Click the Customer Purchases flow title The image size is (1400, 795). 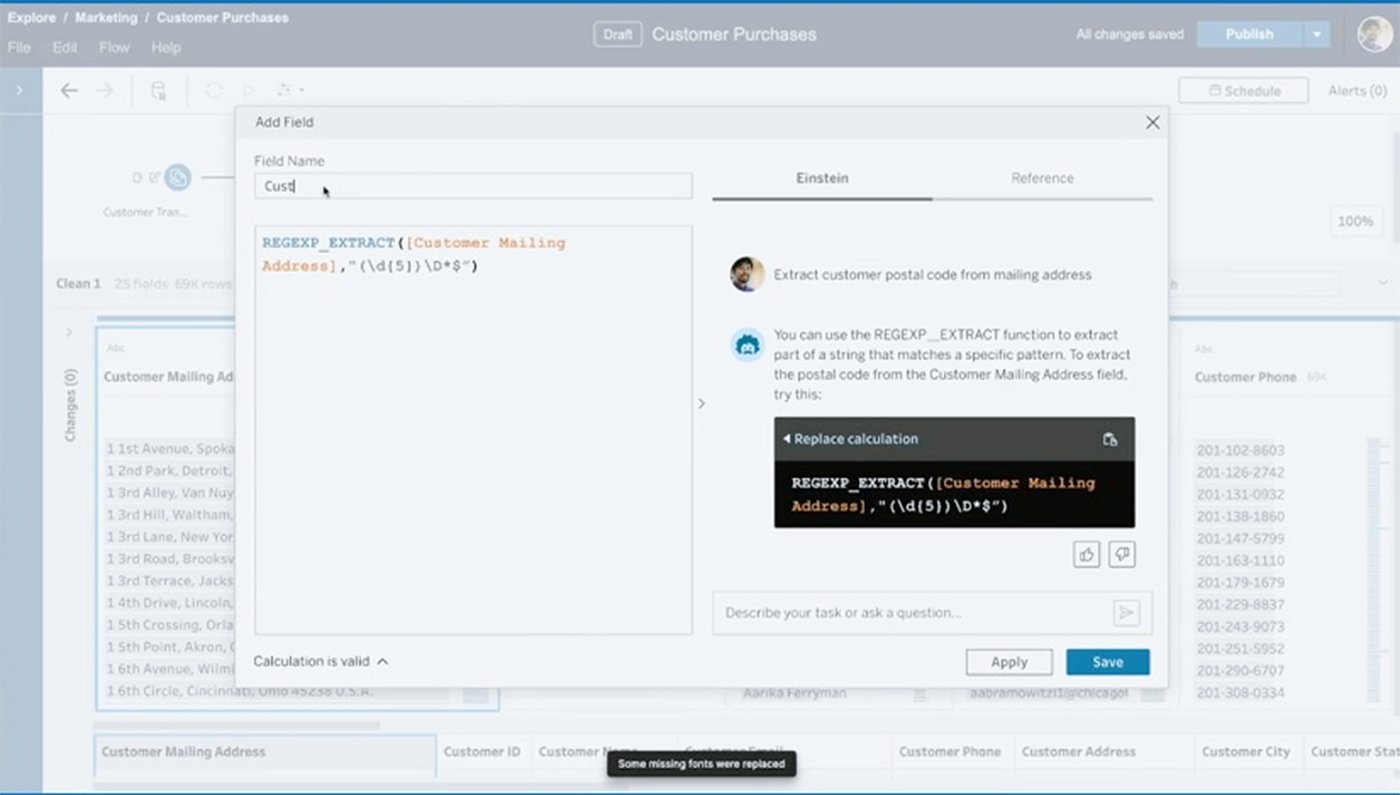coord(734,34)
